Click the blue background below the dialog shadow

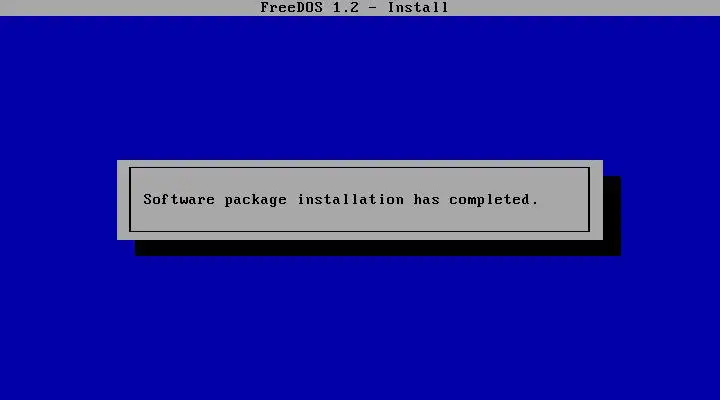(360, 328)
